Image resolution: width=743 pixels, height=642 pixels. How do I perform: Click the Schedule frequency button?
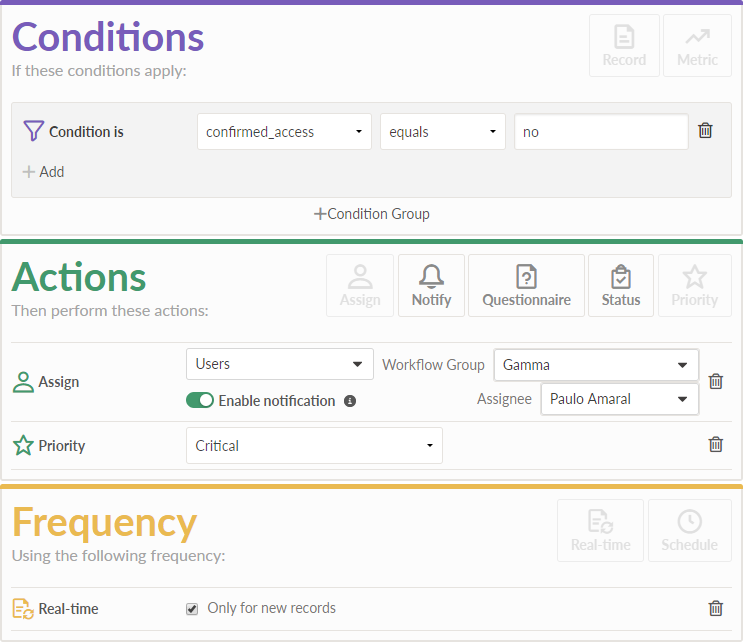[689, 530]
